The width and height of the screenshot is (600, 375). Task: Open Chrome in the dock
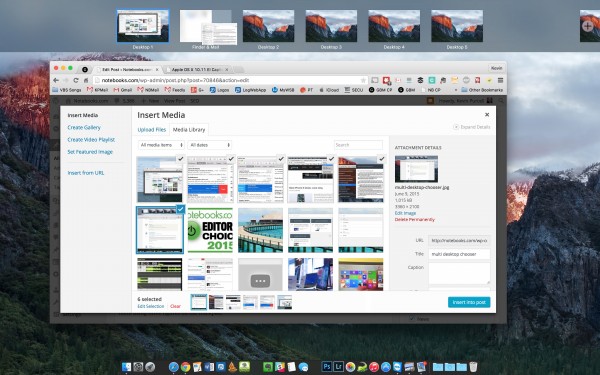click(186, 367)
